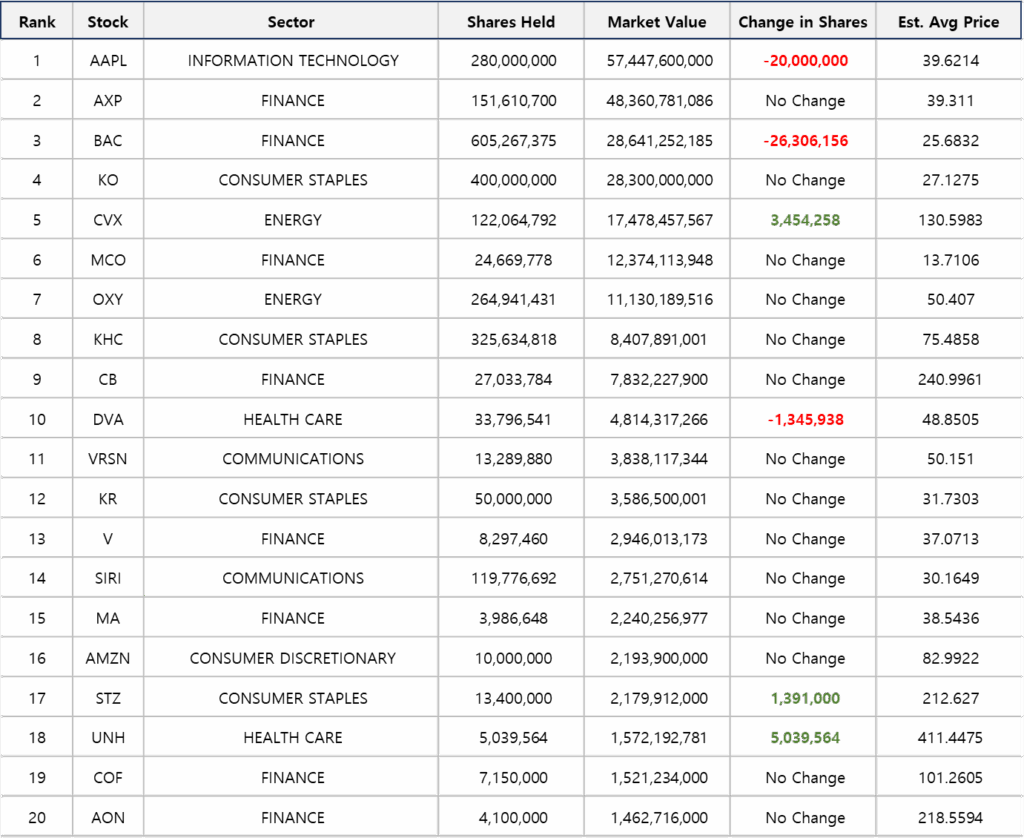Select the SIRI ticker cell
Screen dimensions: 1024x838
tap(108, 578)
